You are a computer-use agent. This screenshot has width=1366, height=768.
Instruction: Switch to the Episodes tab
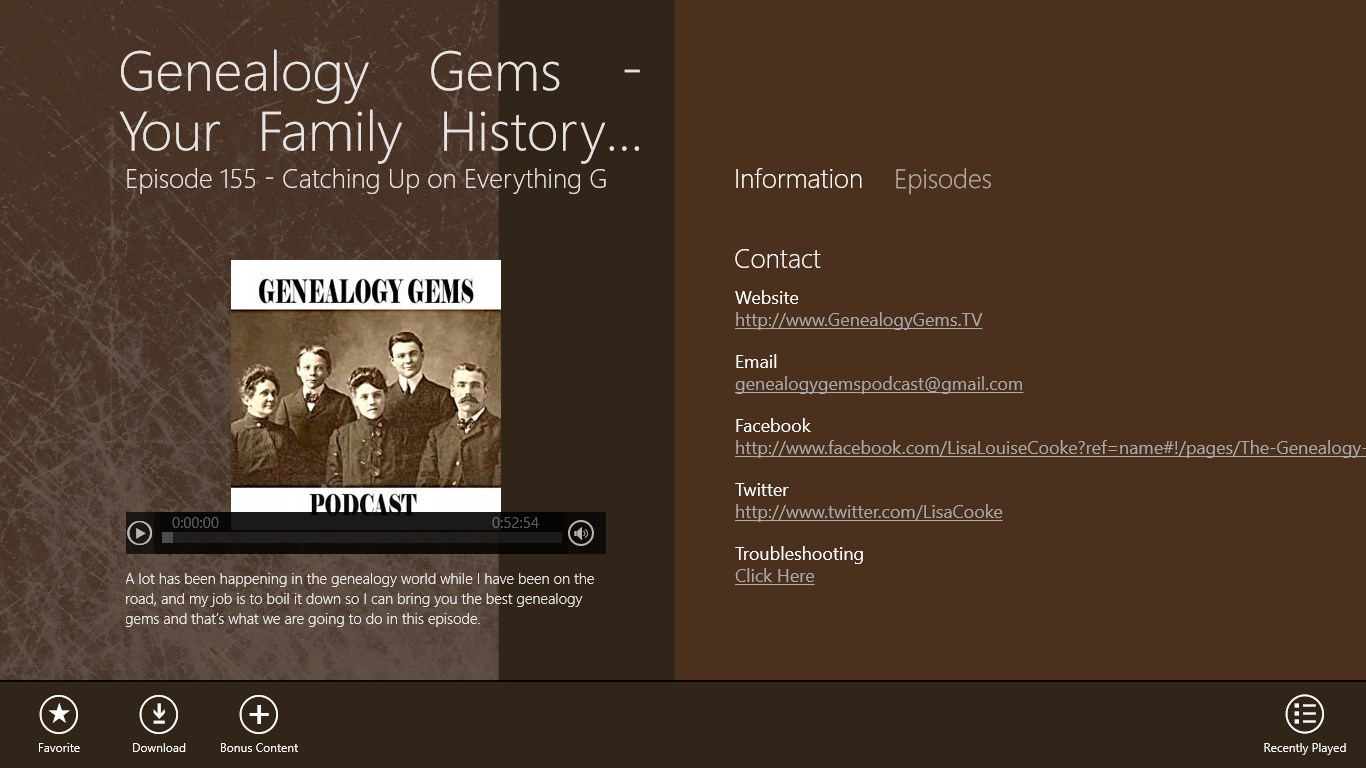[941, 179]
